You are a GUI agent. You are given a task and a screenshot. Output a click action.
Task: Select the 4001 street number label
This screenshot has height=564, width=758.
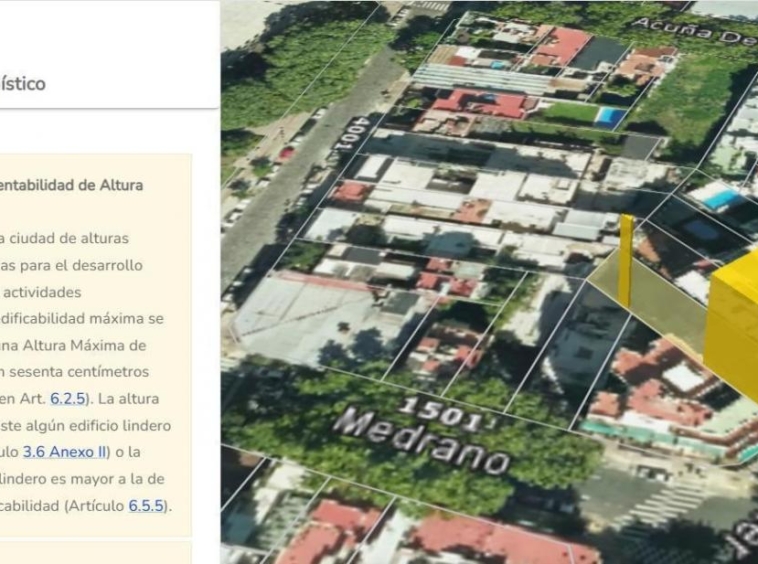click(349, 134)
